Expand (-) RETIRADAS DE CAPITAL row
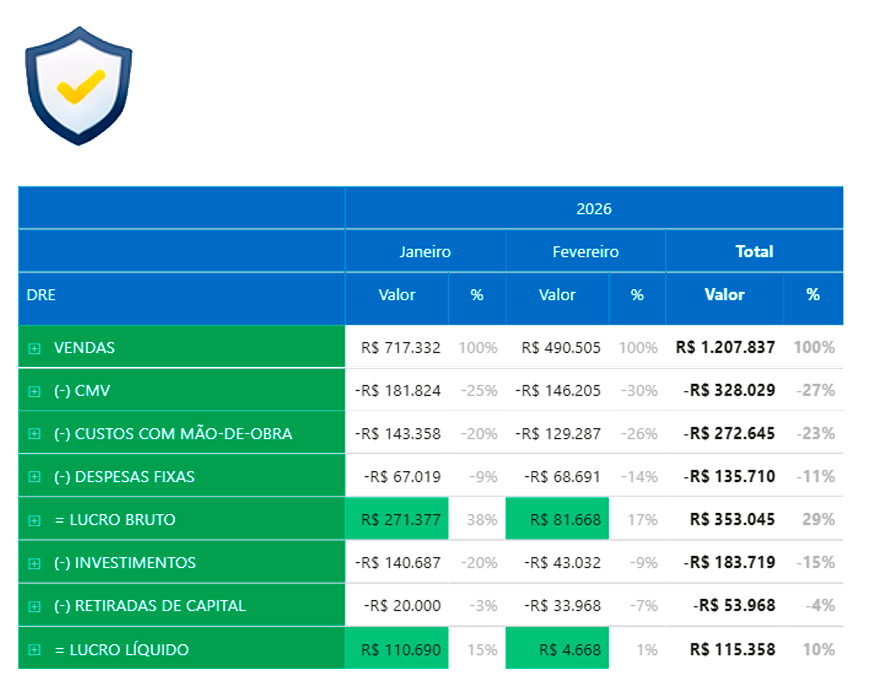Image resolution: width=870 pixels, height=688 pixels. tap(34, 606)
